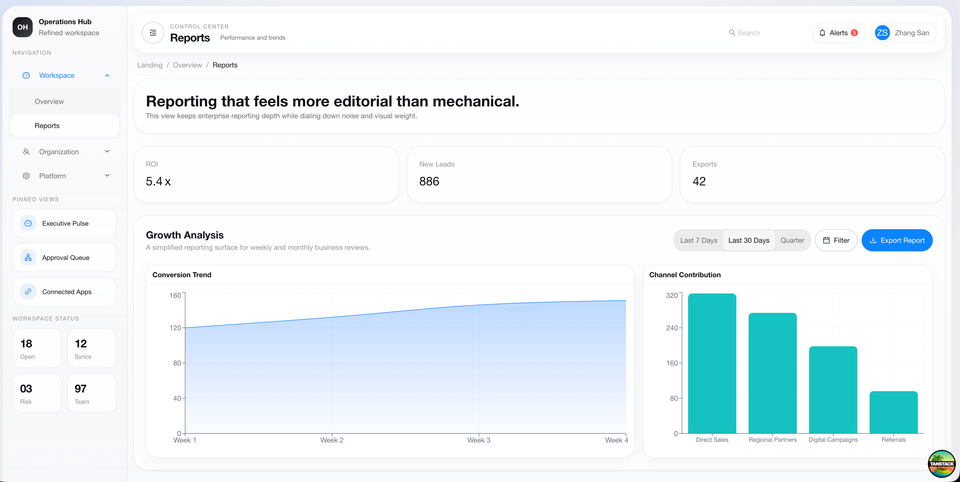Click the Filter button
The image size is (960, 482).
pos(836,240)
